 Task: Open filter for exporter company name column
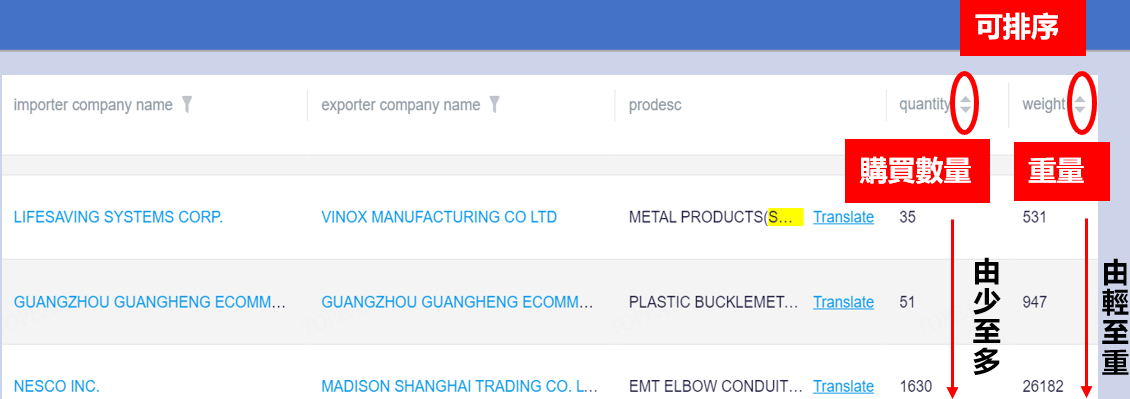click(494, 105)
